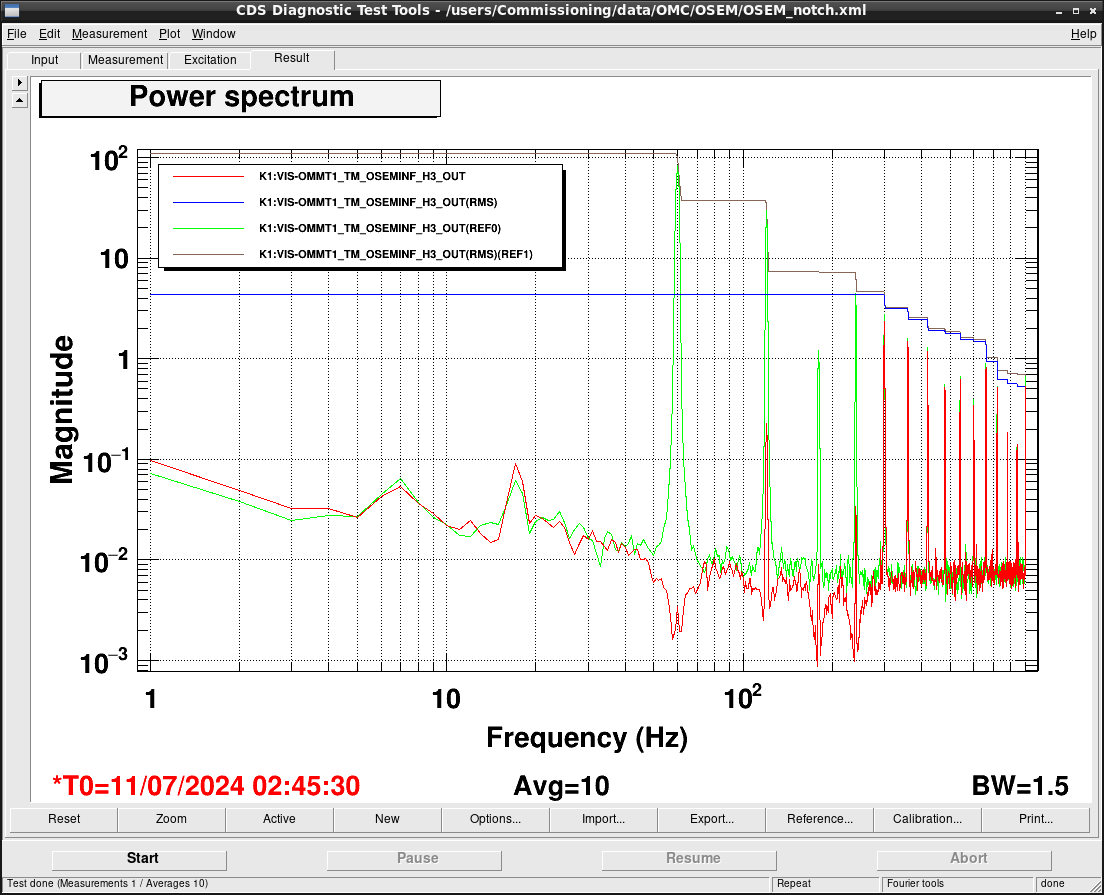Click the right-arrow expand icon beside plot
Screen dimensions: 1104x895
point(20,82)
